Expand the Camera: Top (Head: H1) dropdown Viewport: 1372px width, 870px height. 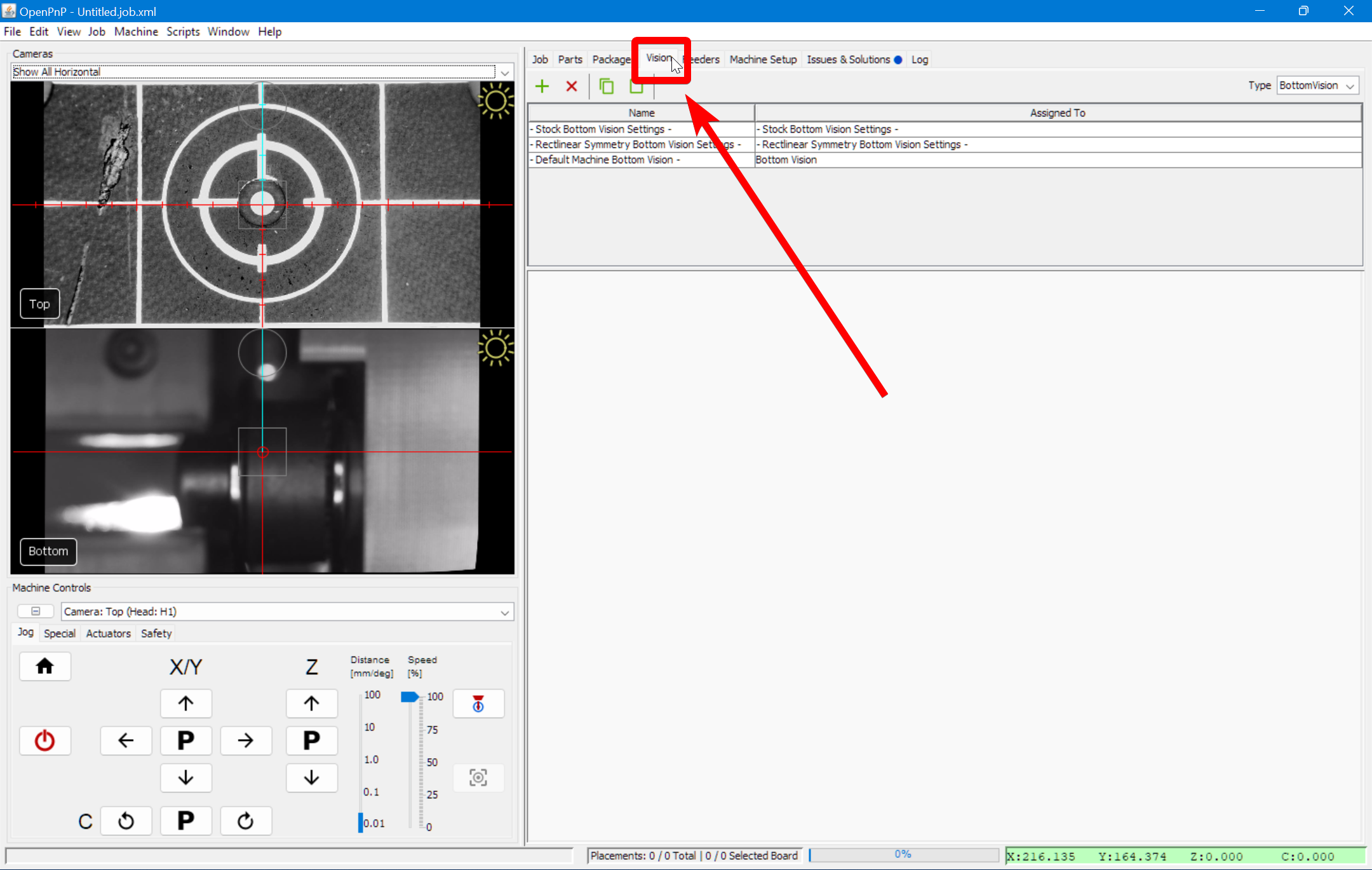(x=504, y=612)
